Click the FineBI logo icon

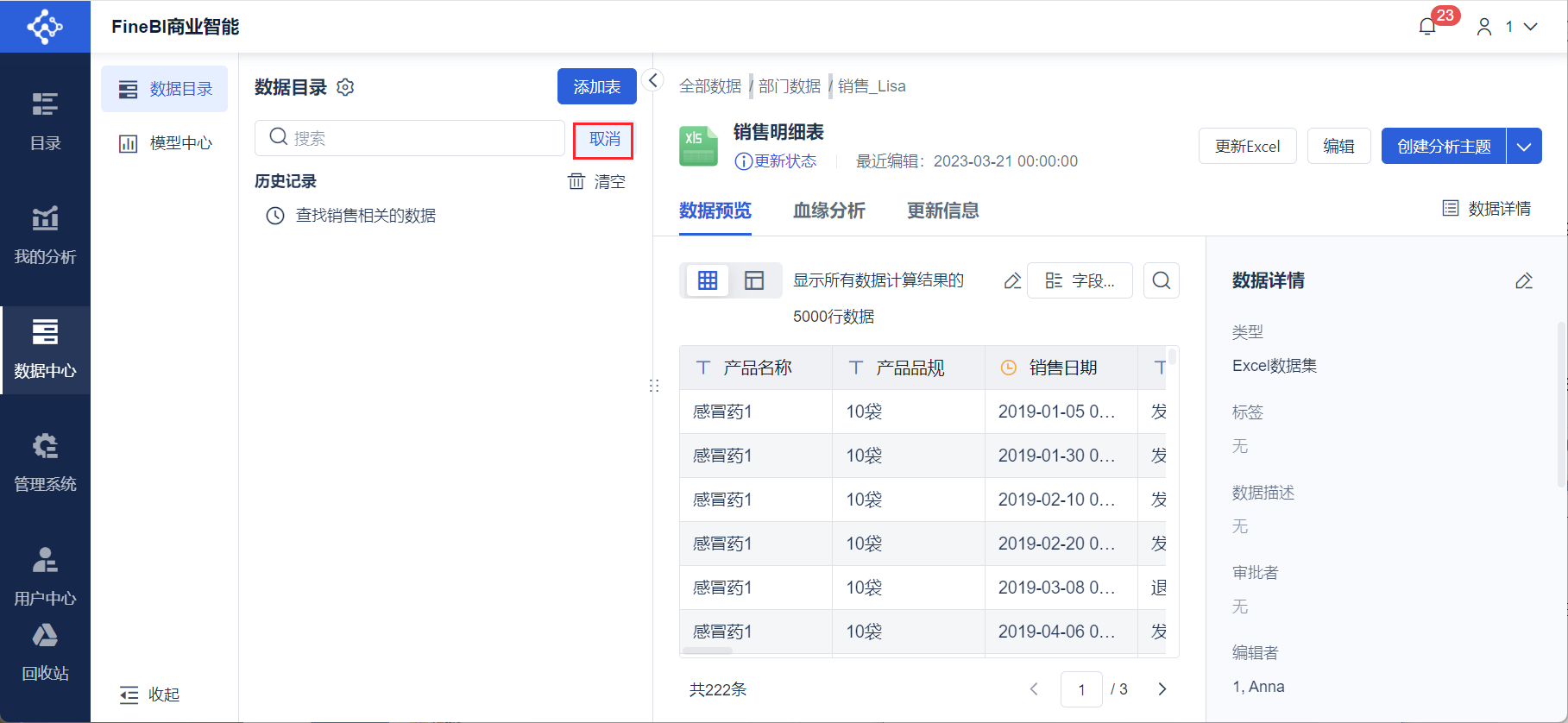45,27
